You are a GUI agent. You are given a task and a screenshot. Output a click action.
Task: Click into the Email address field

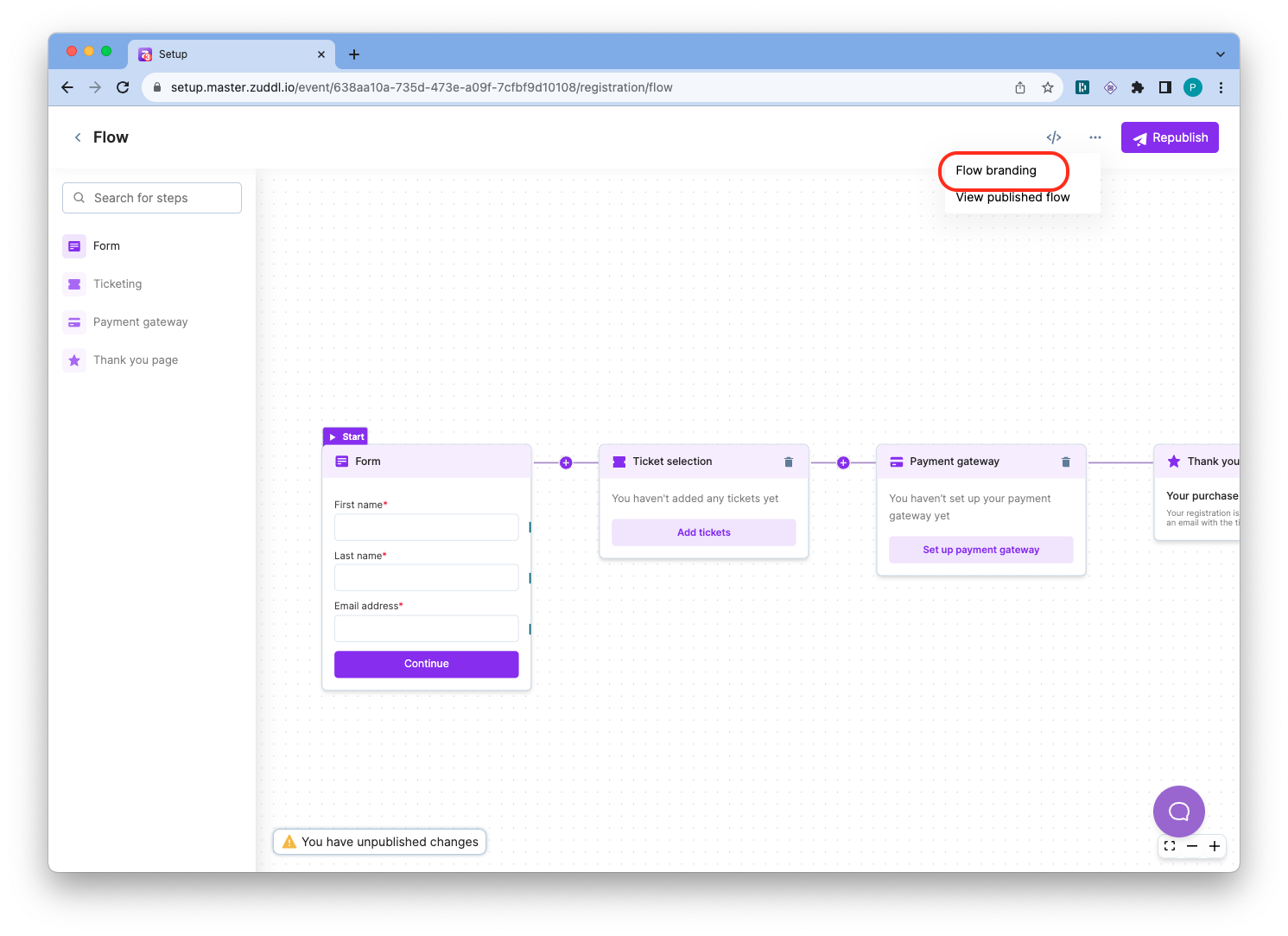pos(427,628)
